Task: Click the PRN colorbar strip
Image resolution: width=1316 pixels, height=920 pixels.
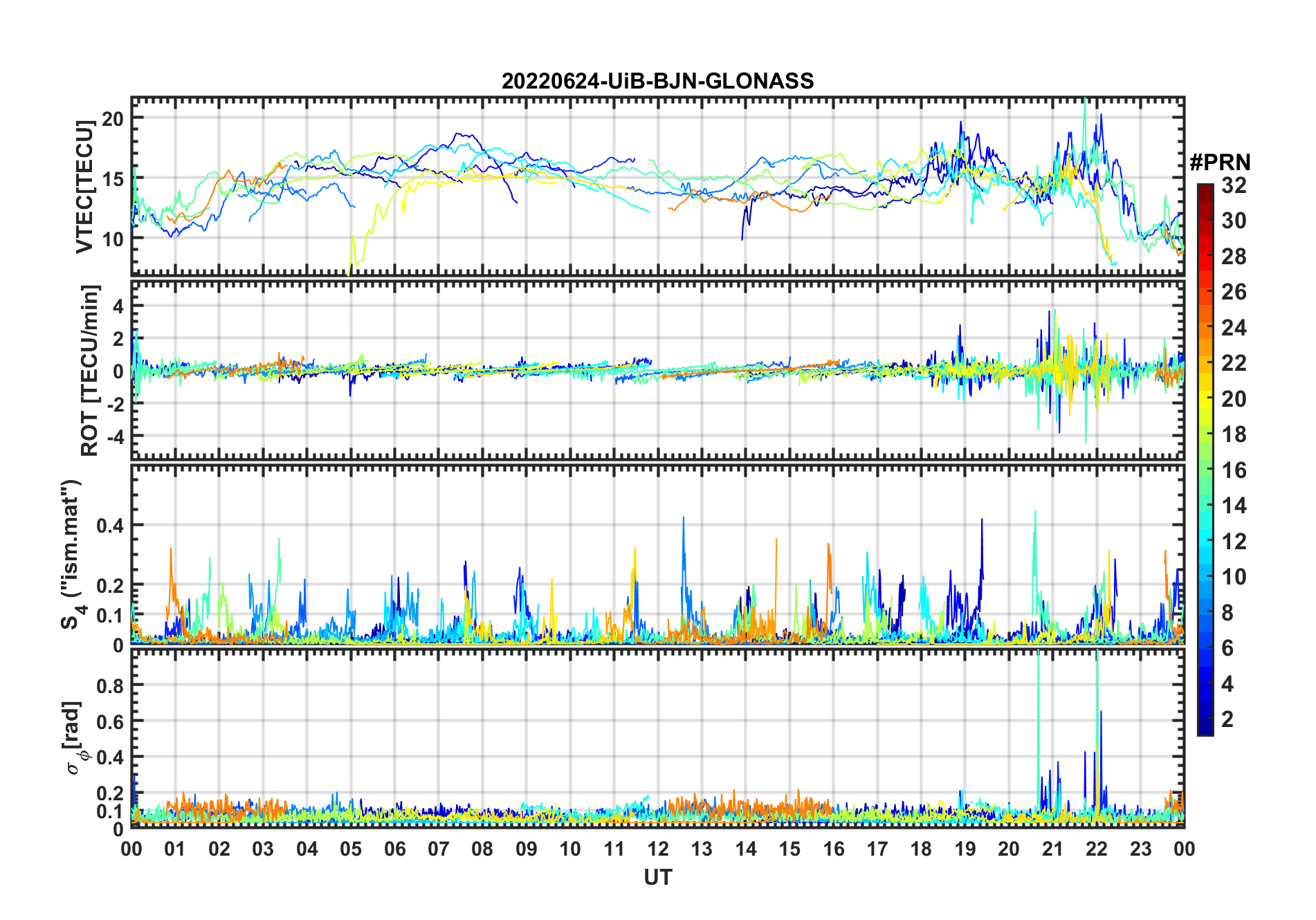Action: pyautogui.click(x=1205, y=459)
